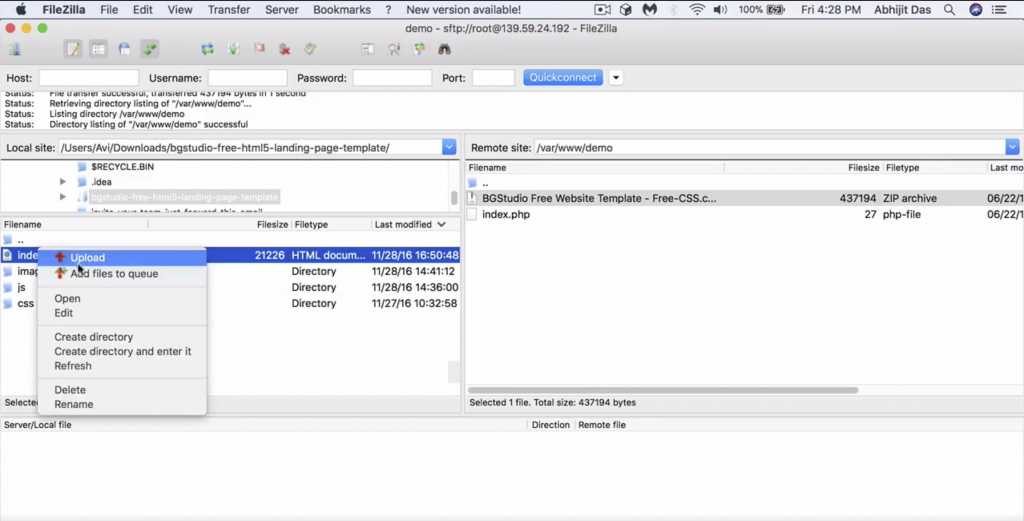
Task: Open the Local site path dropdown
Action: (x=449, y=148)
